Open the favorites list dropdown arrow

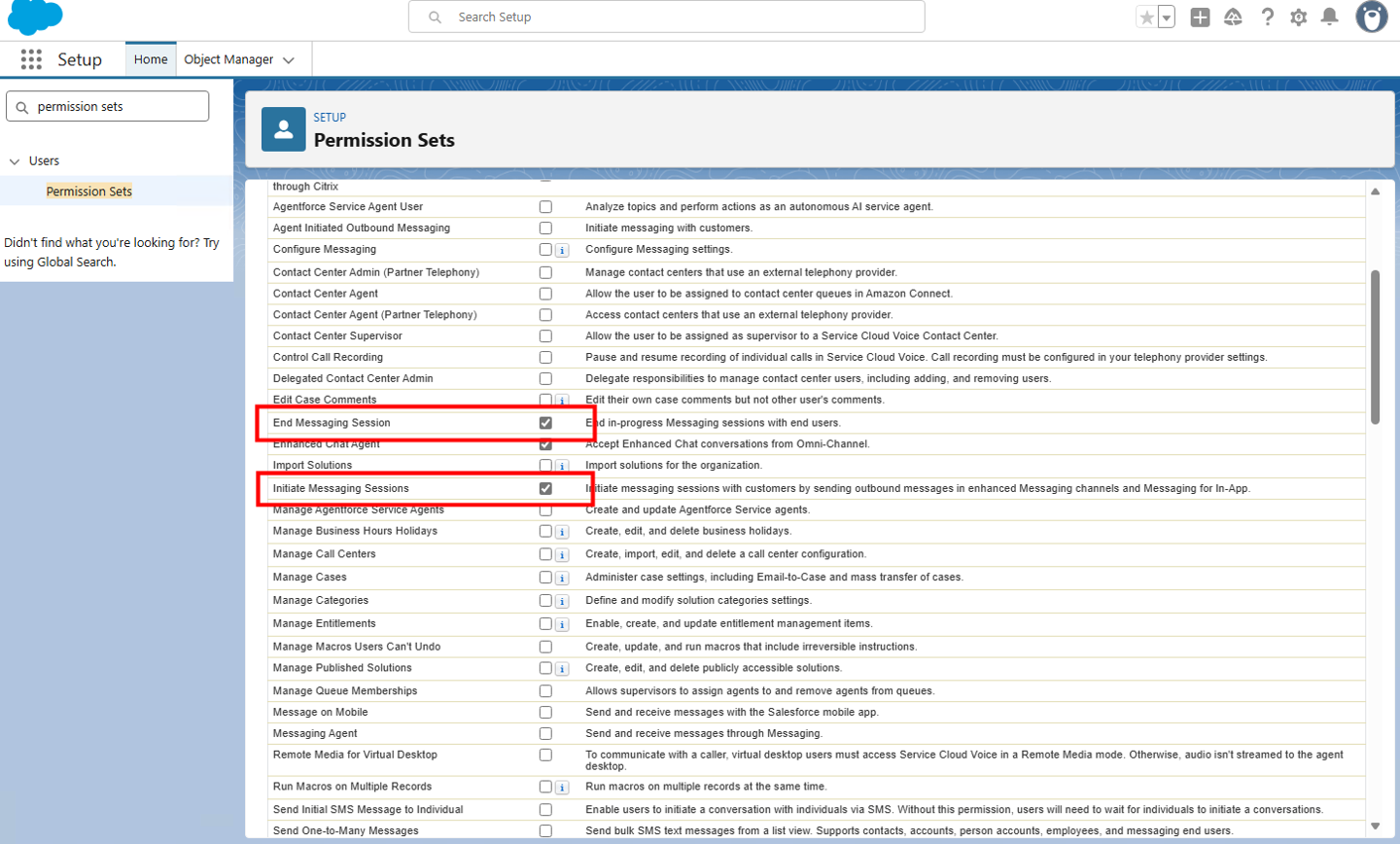(1167, 18)
